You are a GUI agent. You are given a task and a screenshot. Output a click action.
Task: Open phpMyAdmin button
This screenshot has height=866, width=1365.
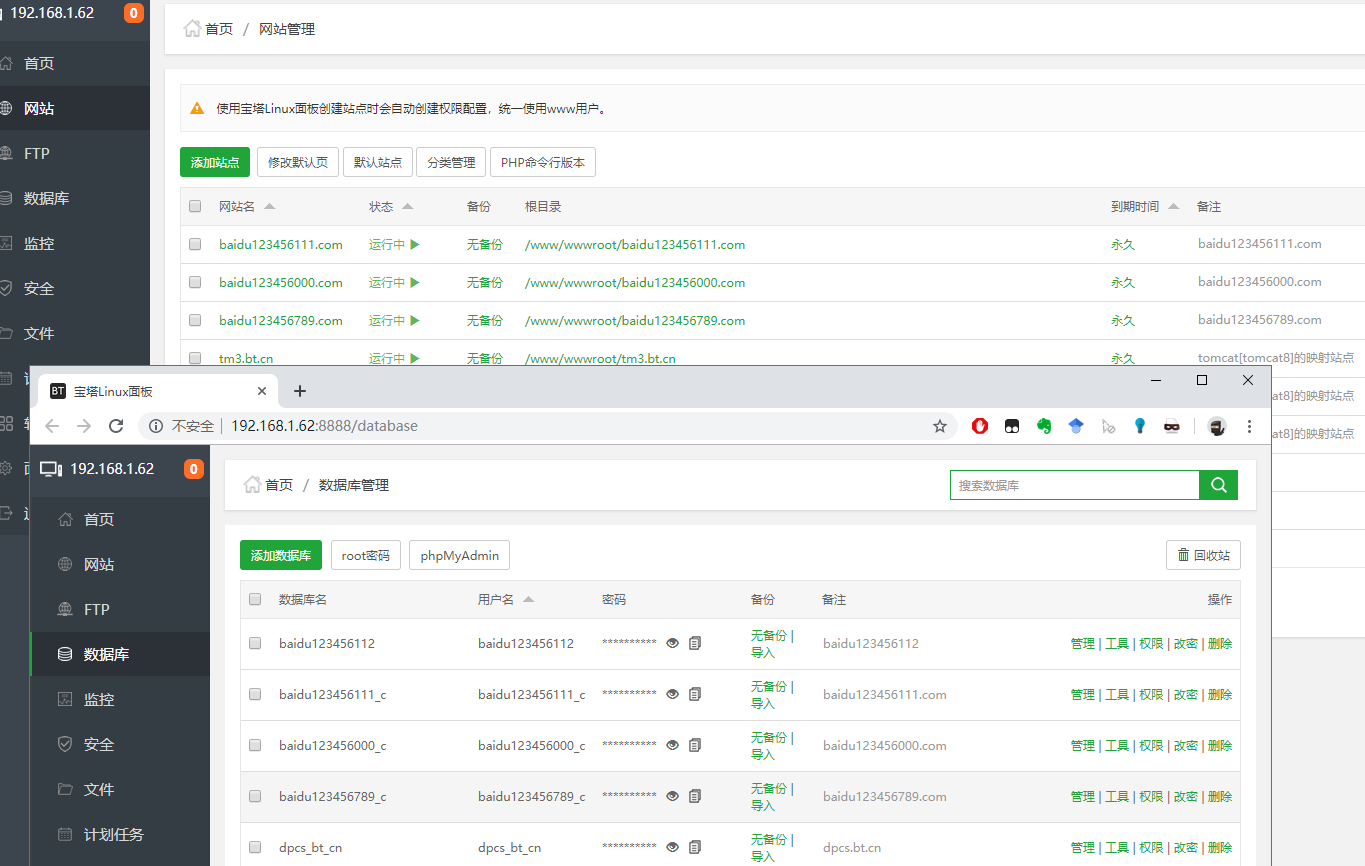point(459,555)
